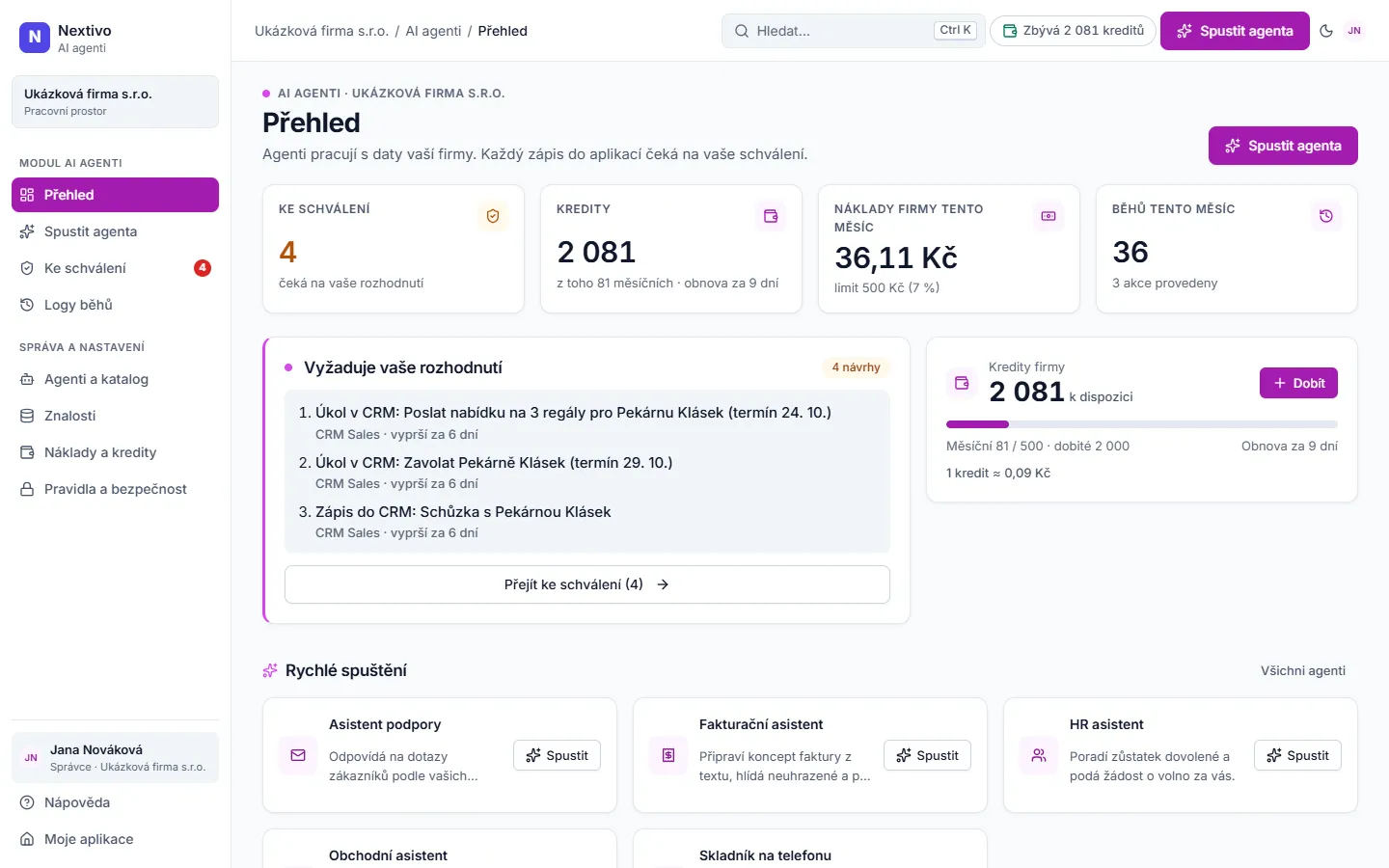Click sparkle icon next to Rychlé spuštění
The image size is (1389, 868).
pyautogui.click(x=270, y=670)
